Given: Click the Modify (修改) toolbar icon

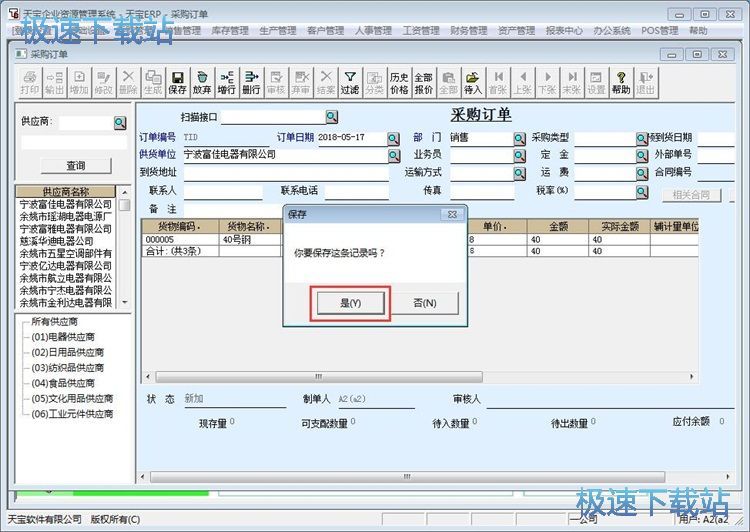Looking at the screenshot, I should coord(104,83).
